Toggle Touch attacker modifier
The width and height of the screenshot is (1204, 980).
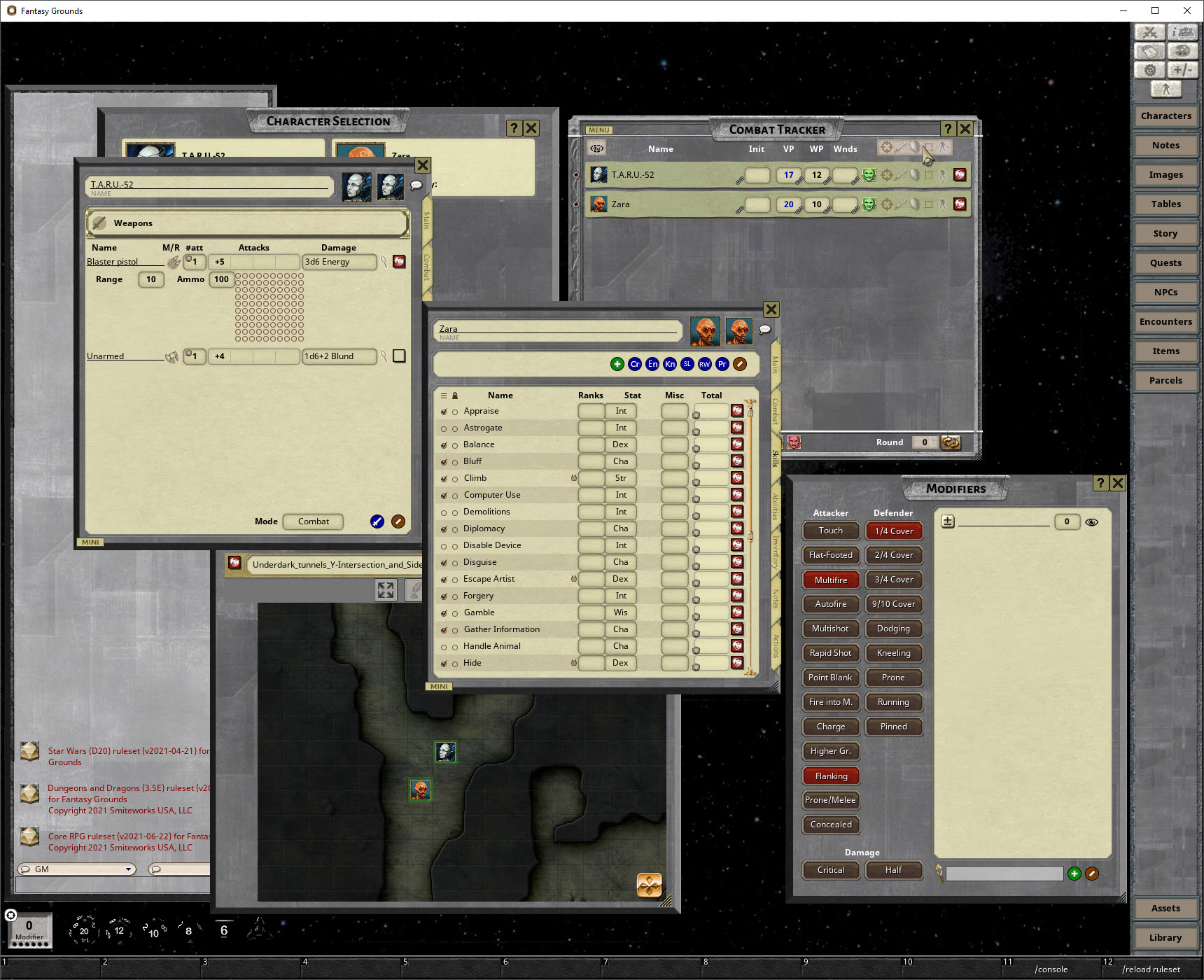831,531
